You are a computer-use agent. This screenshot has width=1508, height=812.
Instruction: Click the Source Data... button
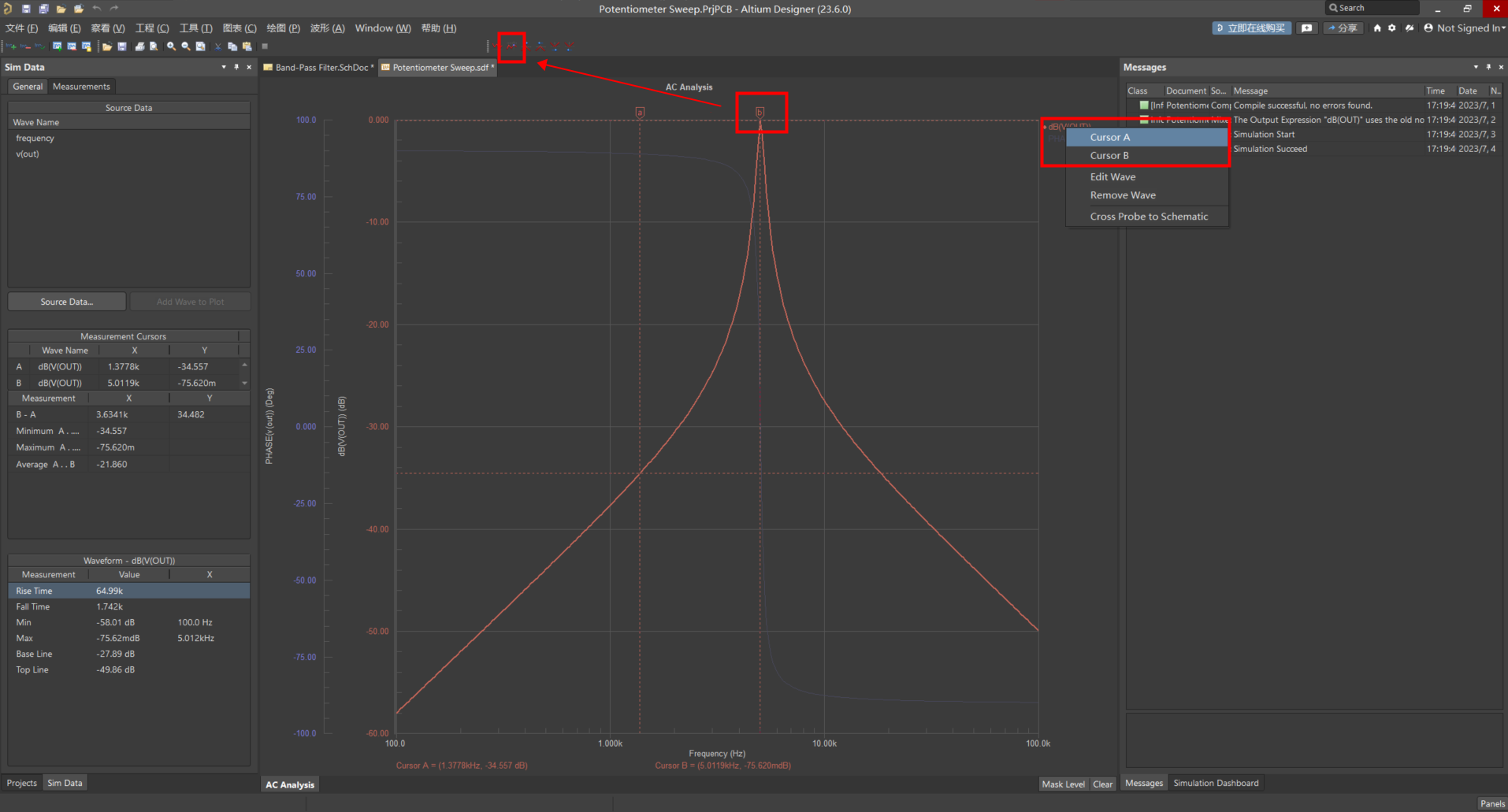(67, 302)
